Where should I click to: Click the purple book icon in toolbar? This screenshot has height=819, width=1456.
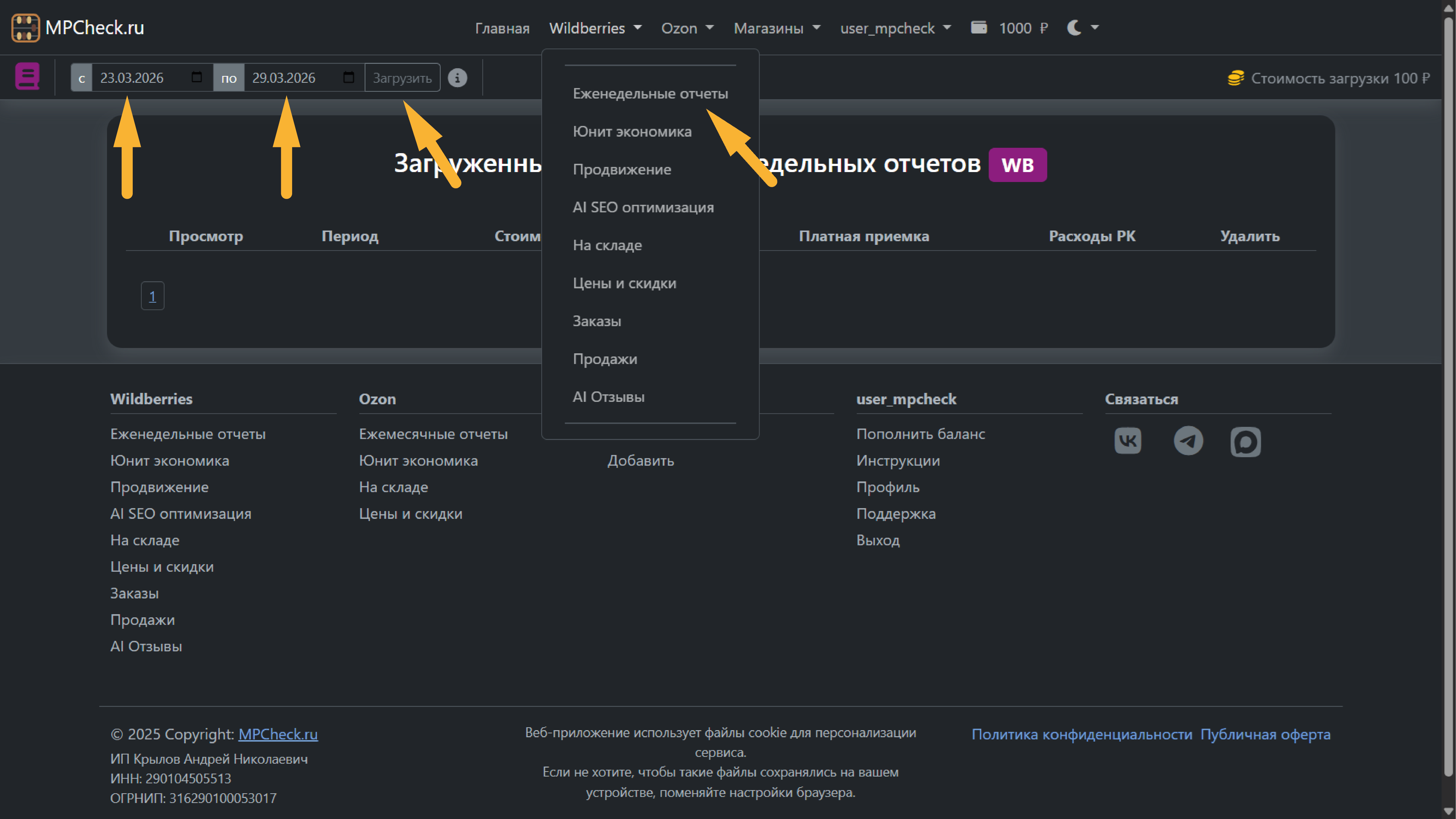click(27, 76)
